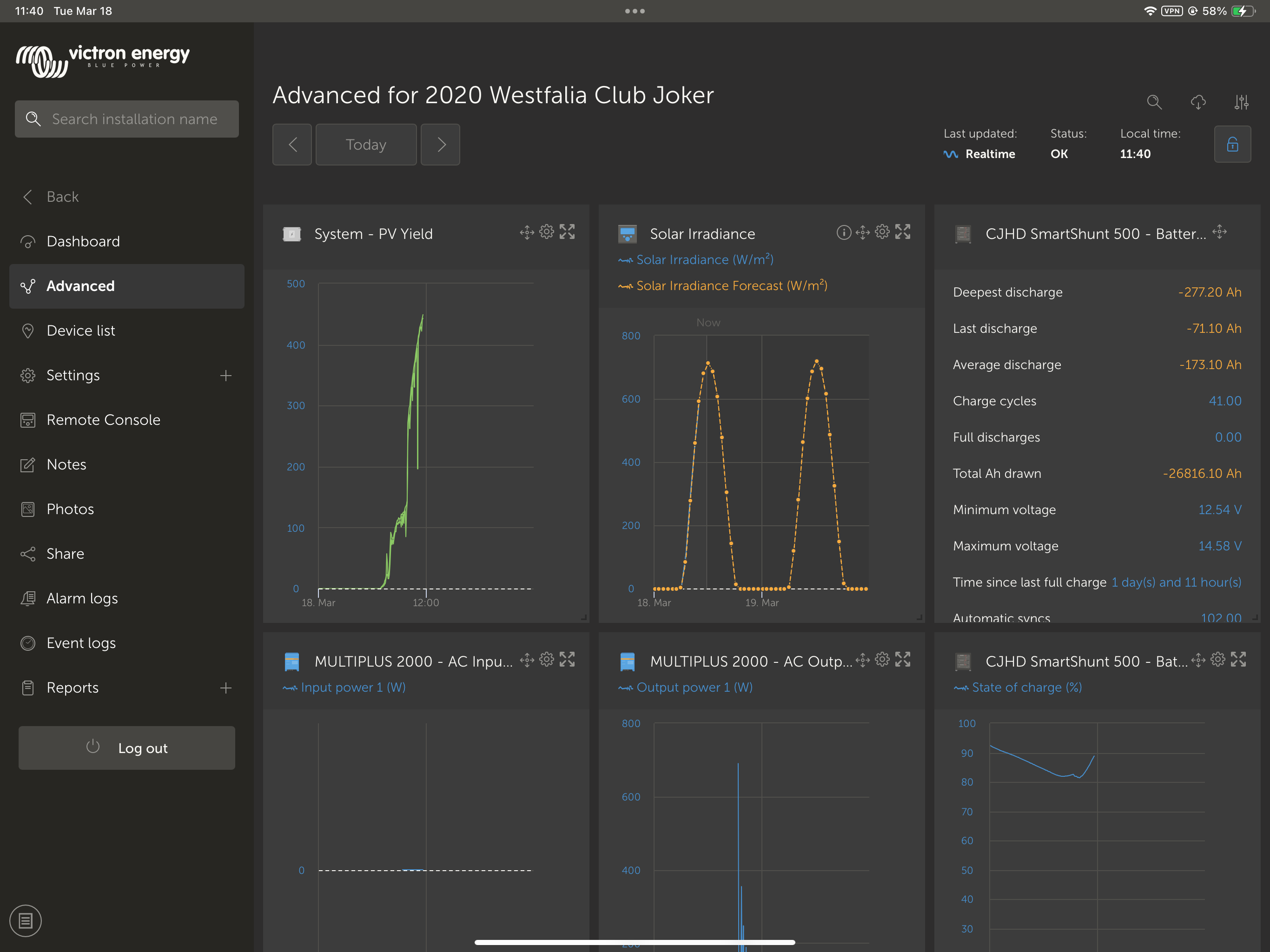Click the three-dot multitasking control at top

pos(635,11)
